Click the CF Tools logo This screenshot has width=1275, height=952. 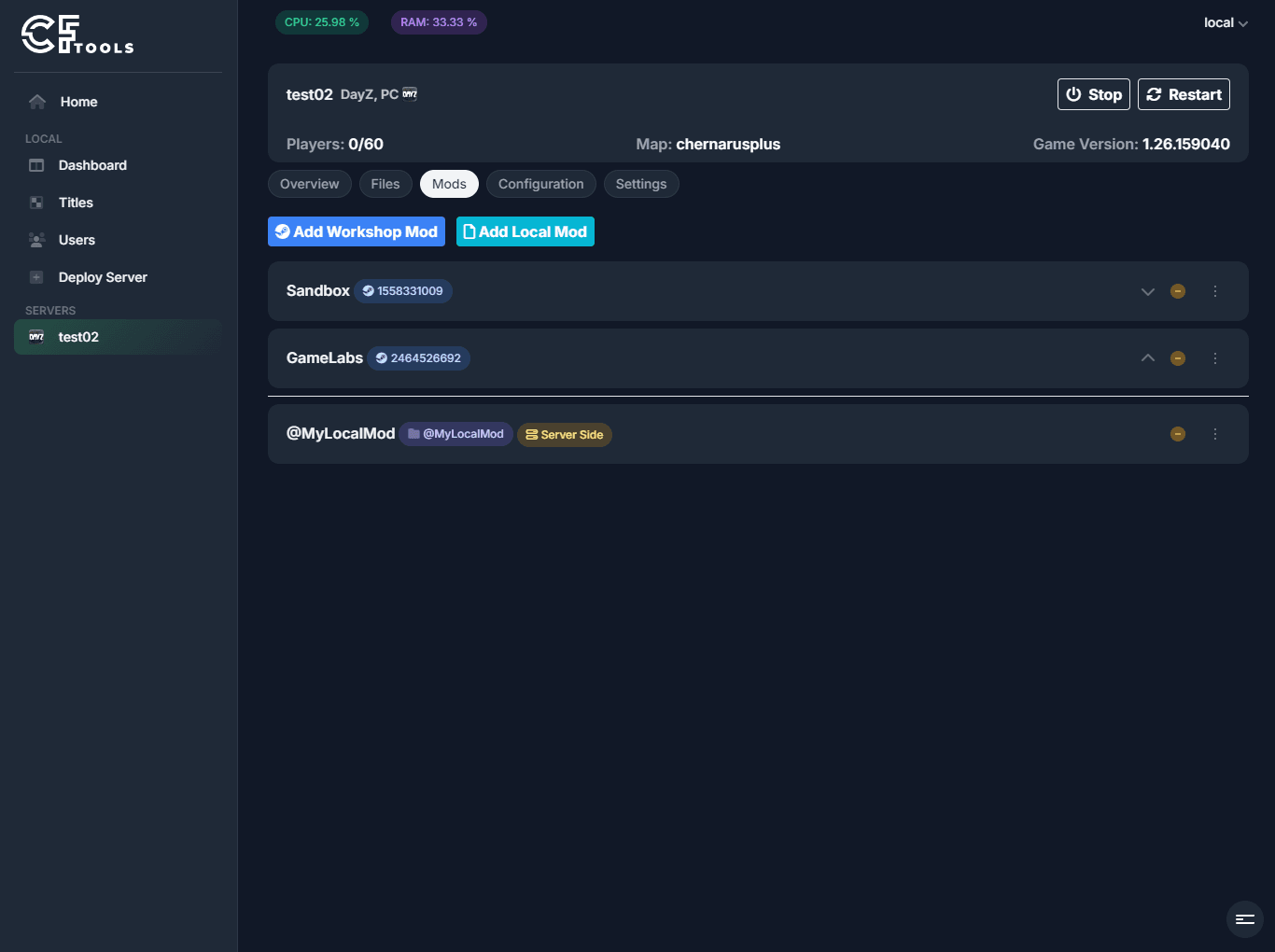[x=77, y=35]
